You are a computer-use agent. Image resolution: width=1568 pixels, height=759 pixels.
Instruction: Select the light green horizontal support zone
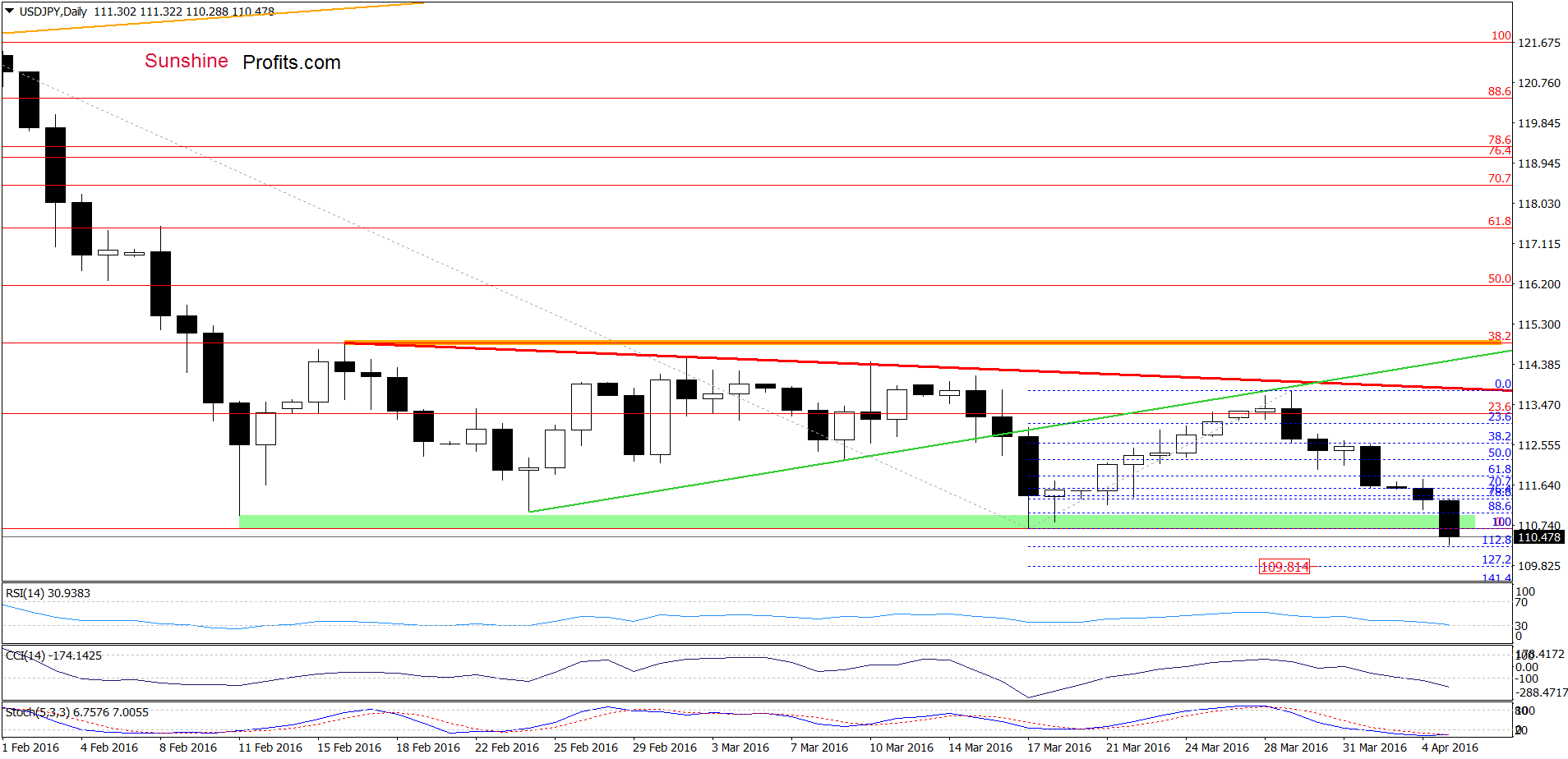point(857,522)
